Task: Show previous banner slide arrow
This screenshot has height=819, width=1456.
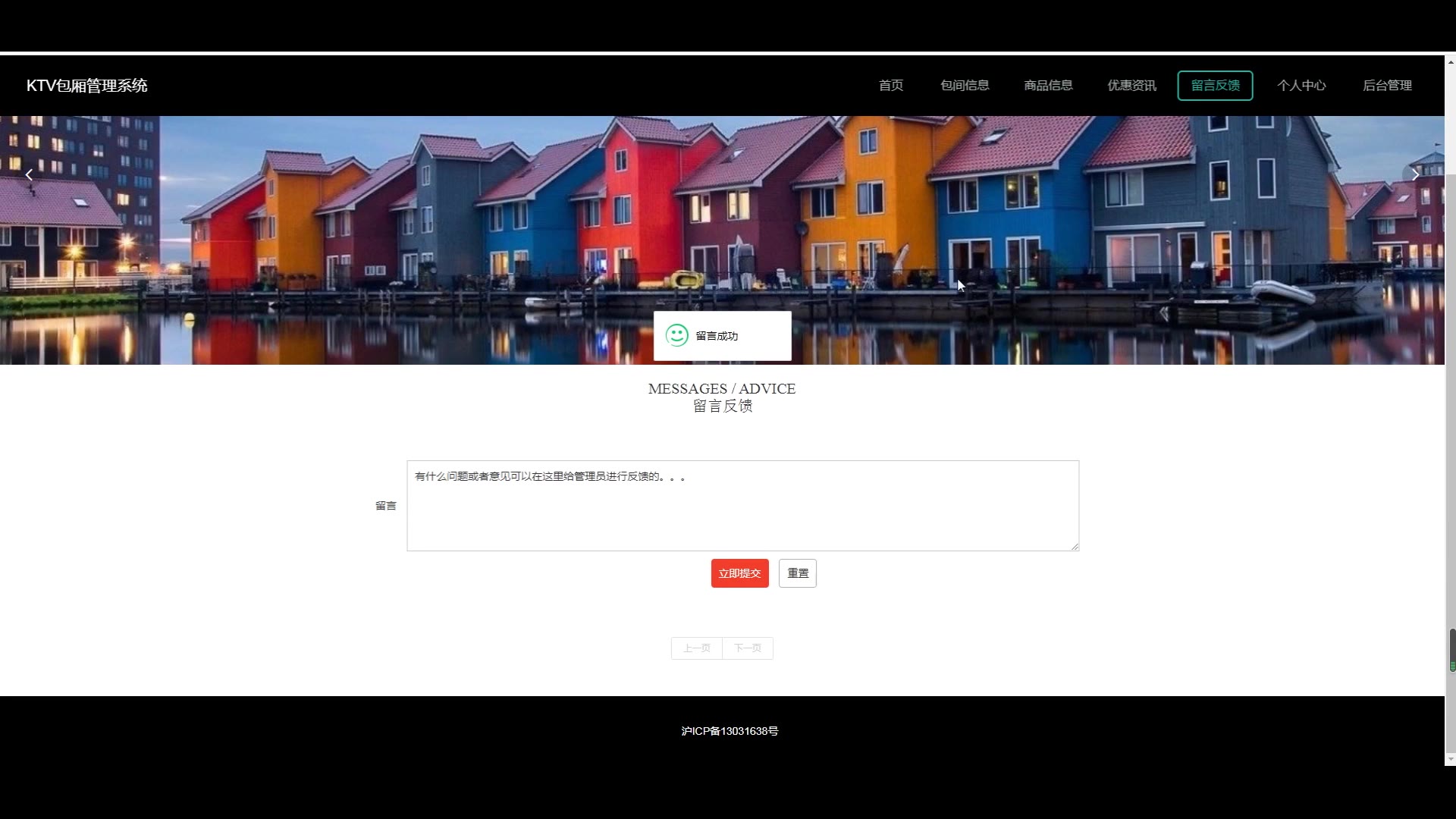Action: coord(29,175)
